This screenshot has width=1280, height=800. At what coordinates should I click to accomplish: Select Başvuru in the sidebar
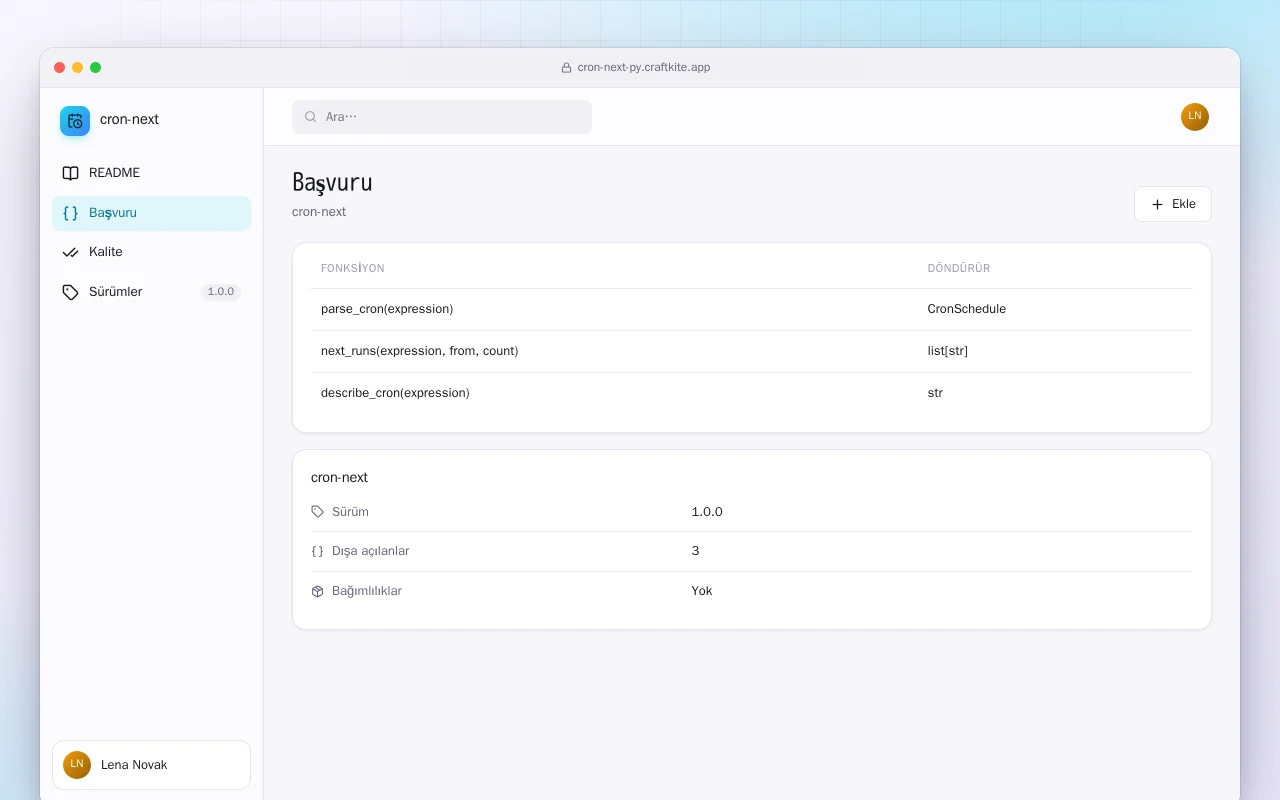151,213
